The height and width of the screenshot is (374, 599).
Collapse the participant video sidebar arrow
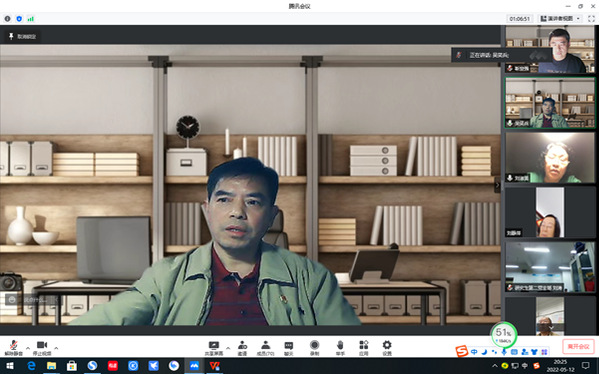497,185
